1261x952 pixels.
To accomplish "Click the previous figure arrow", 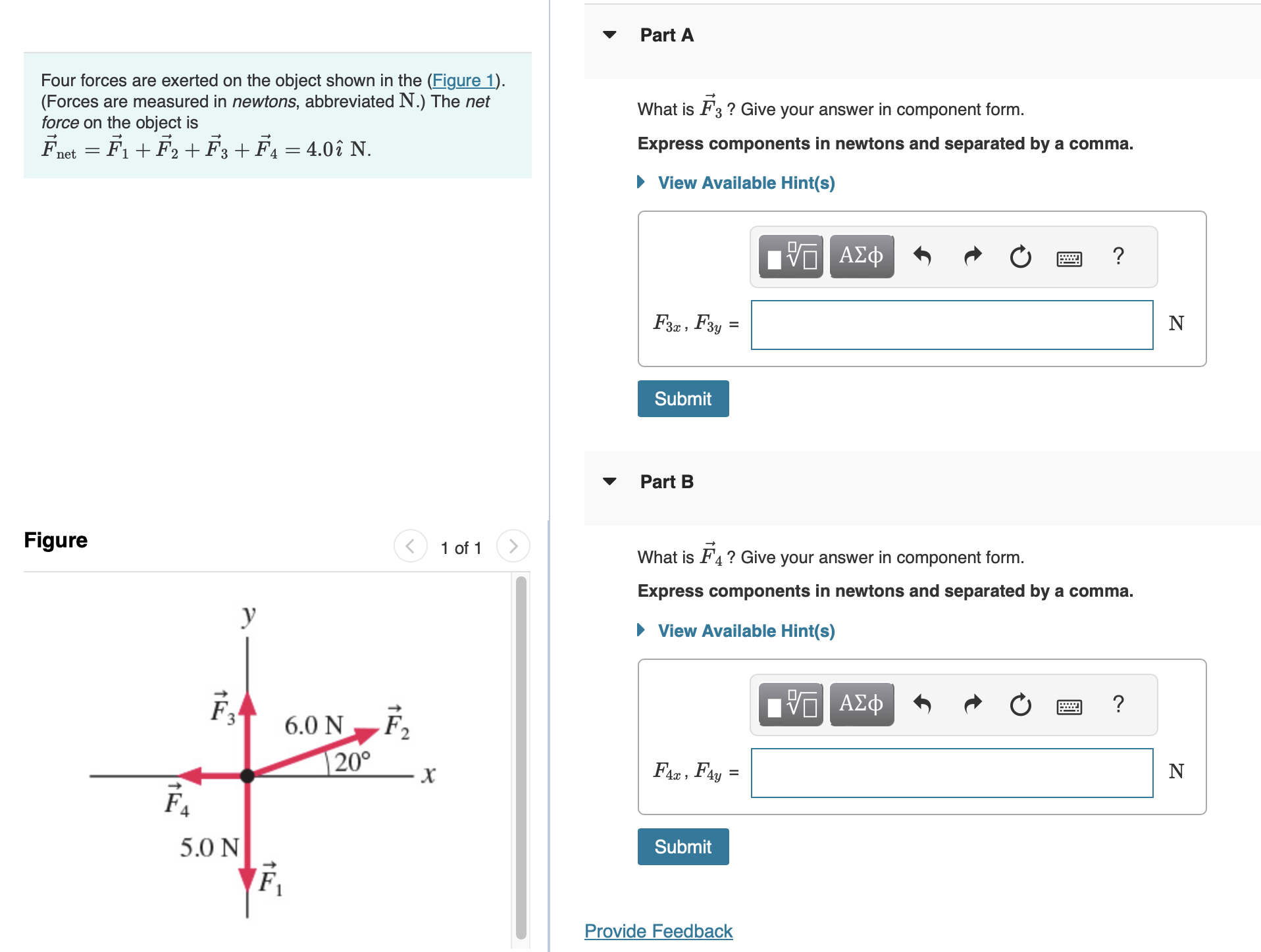I will tap(409, 545).
